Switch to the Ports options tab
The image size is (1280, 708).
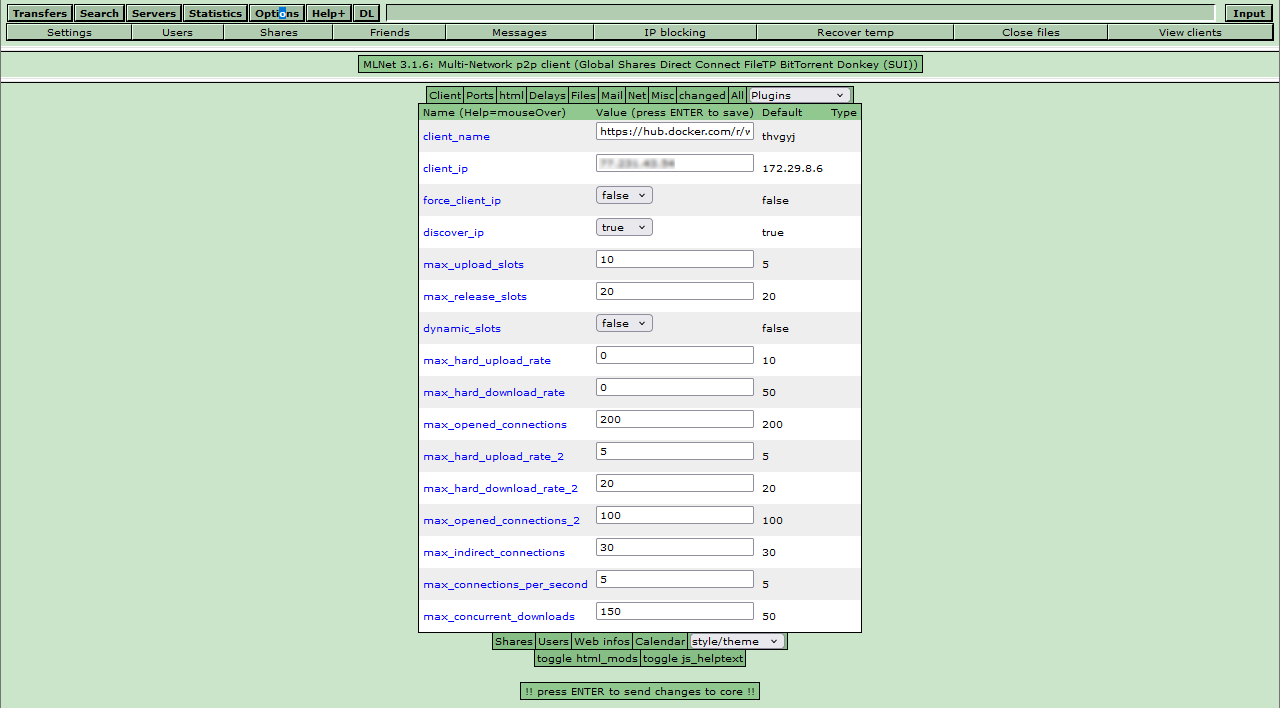coord(479,96)
